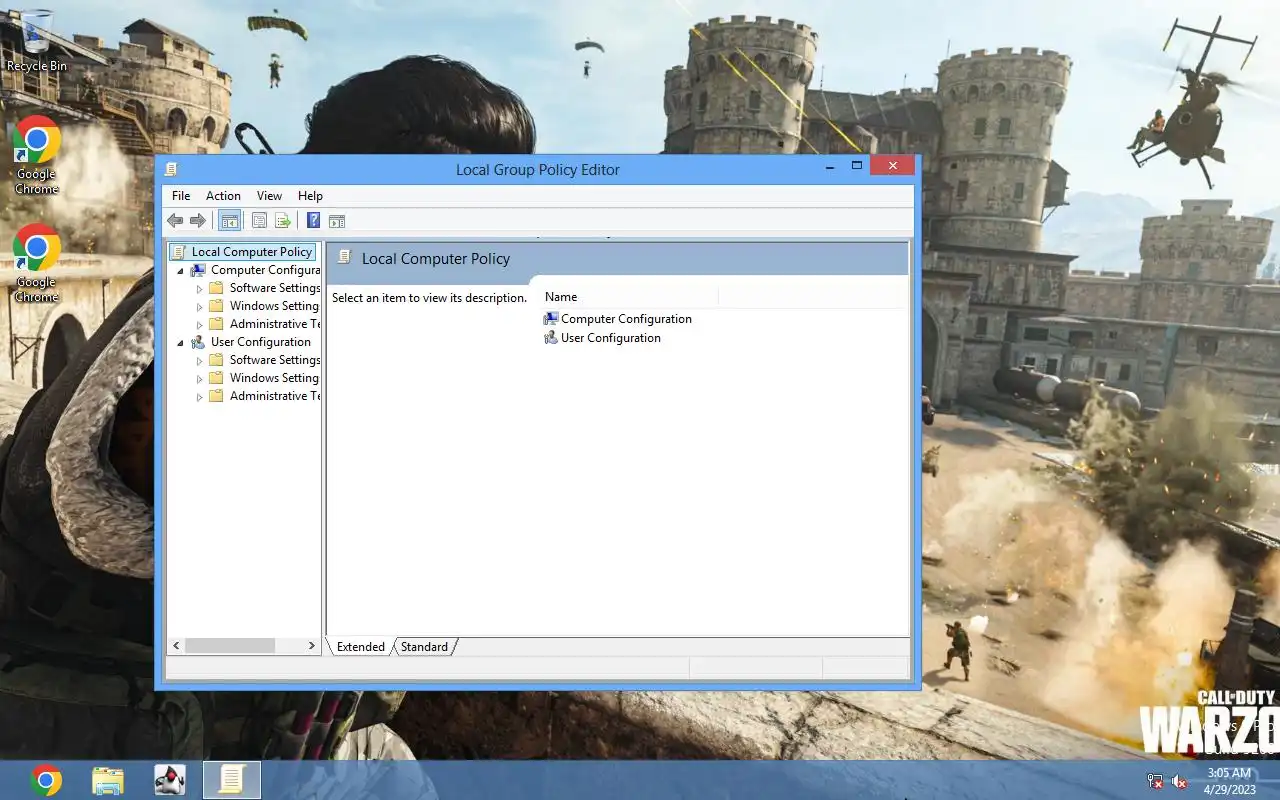
Task: Toggle the Show/Hide Action Pane button
Action: click(x=337, y=221)
